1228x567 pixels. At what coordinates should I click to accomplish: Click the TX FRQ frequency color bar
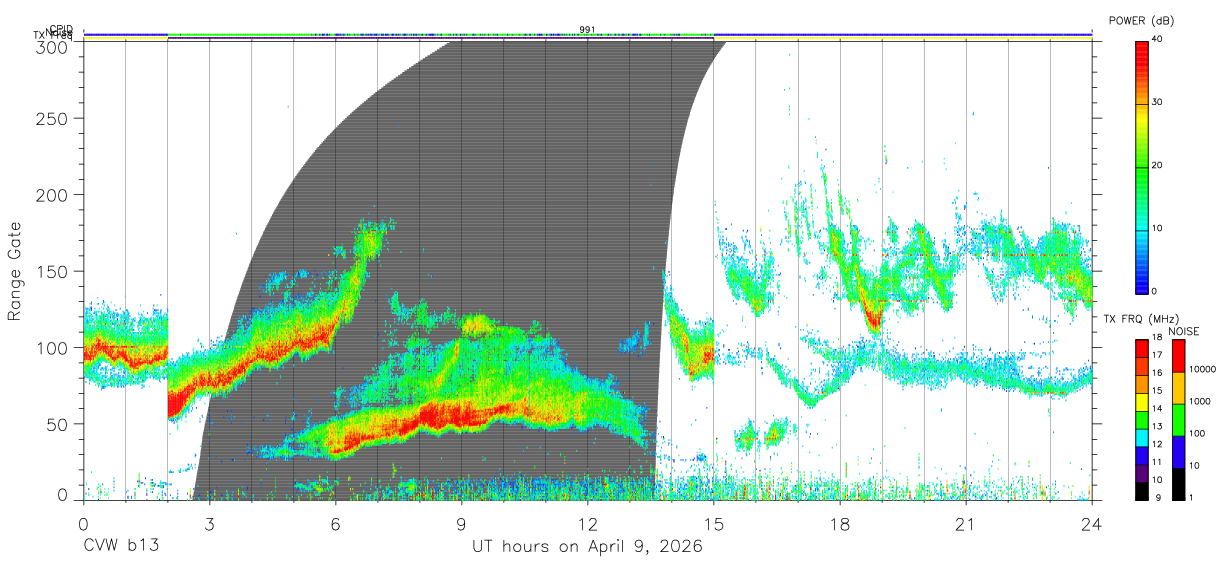(x=1141, y=419)
